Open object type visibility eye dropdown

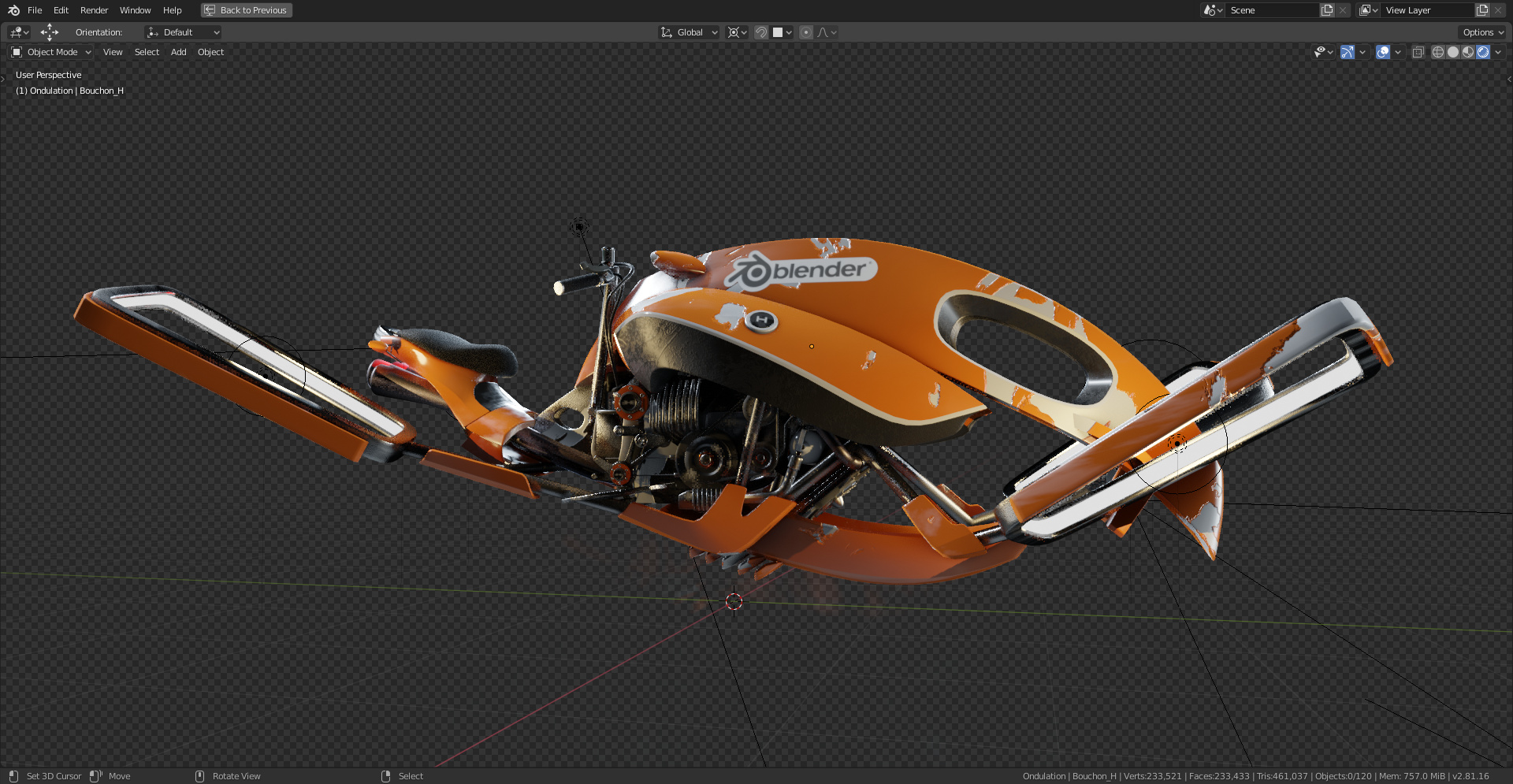pos(1324,52)
